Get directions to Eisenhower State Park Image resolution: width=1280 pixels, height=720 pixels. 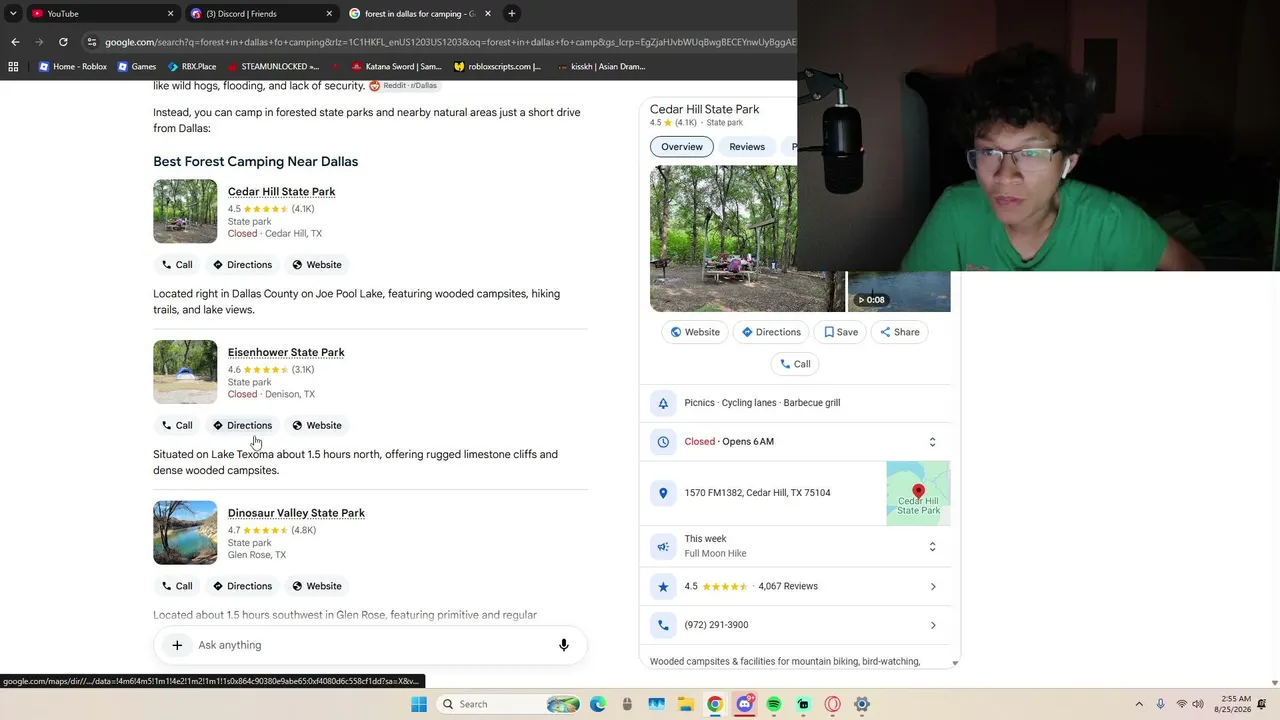click(x=242, y=425)
